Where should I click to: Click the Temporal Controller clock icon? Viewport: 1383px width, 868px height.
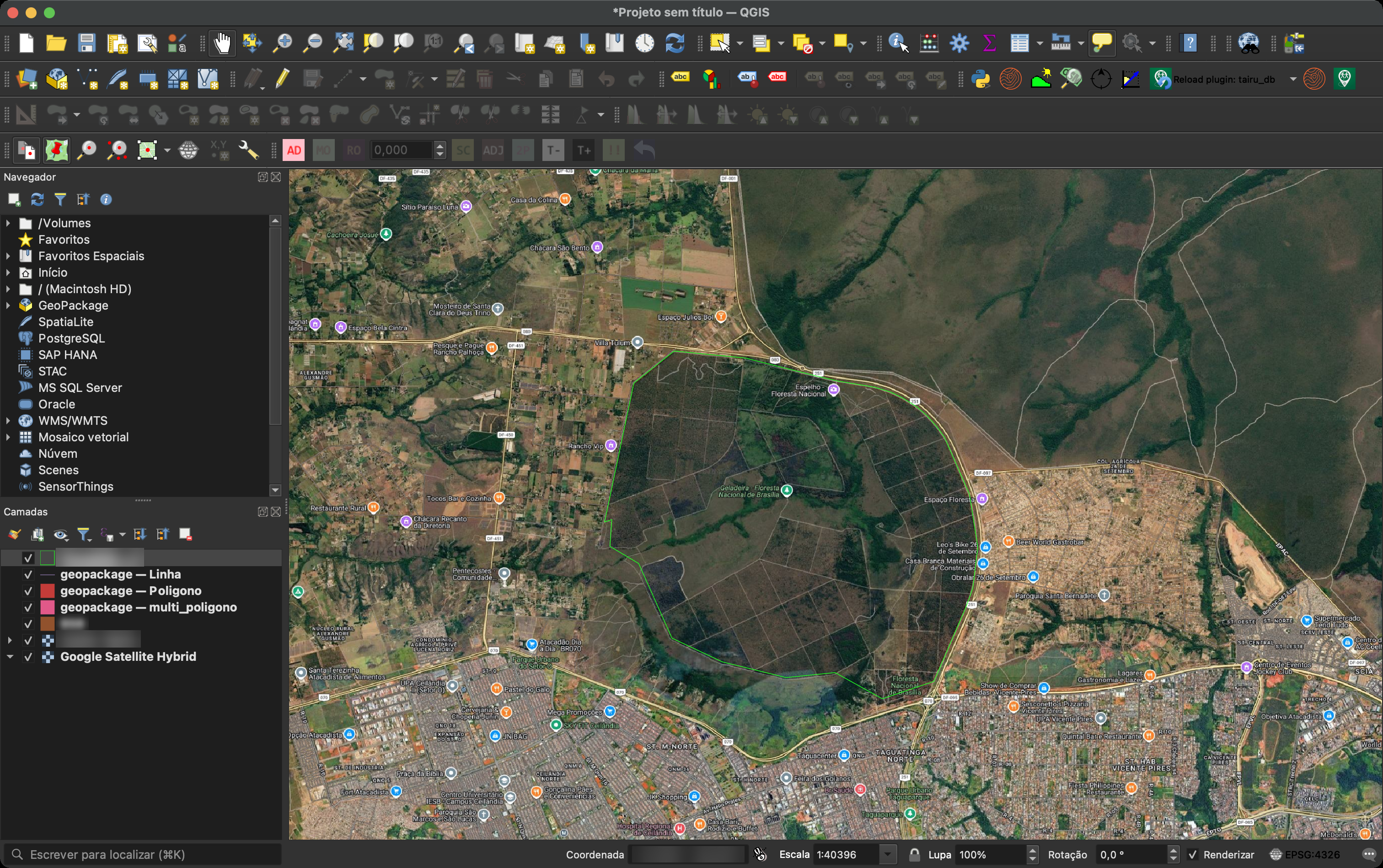pos(645,43)
